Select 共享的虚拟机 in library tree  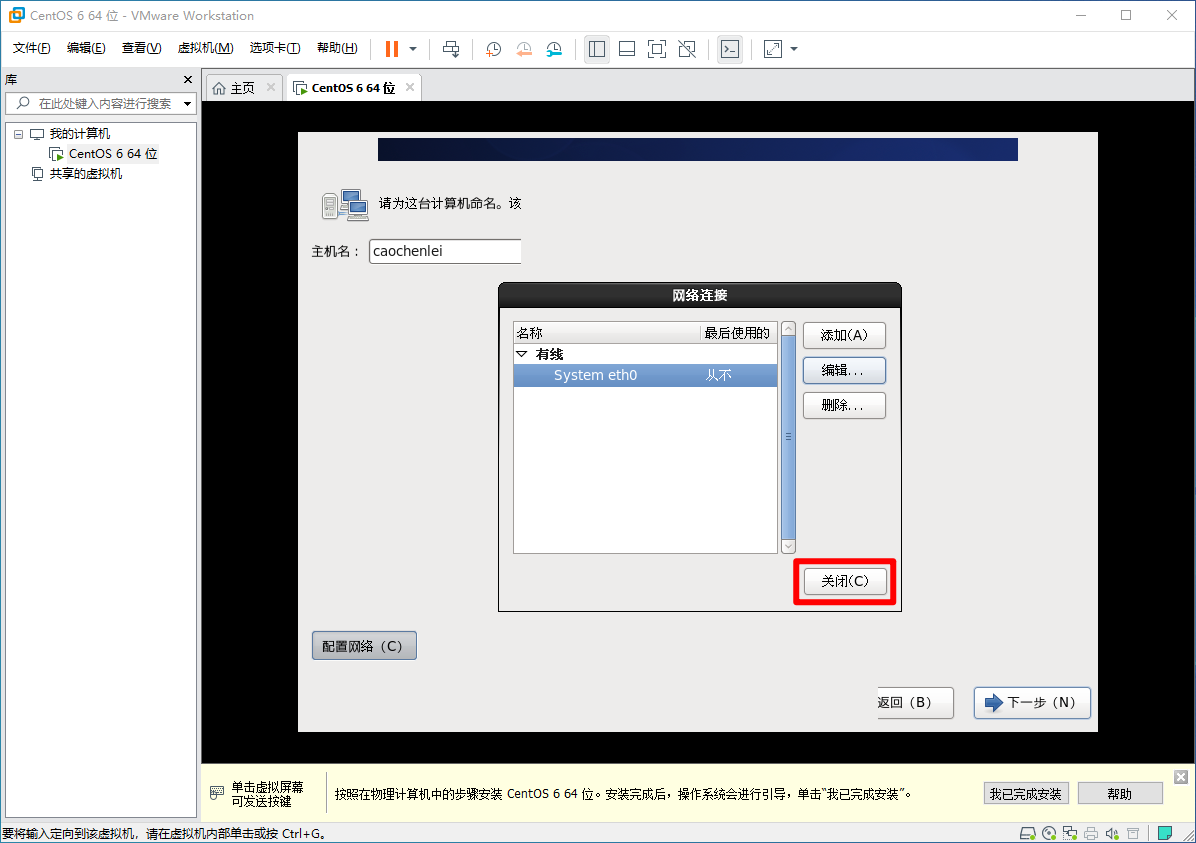click(x=85, y=174)
